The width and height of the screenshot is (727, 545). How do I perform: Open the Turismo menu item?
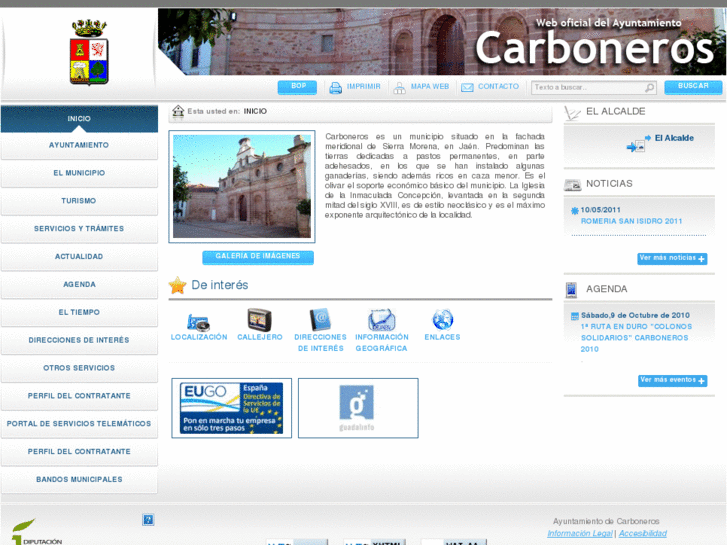coord(79,201)
